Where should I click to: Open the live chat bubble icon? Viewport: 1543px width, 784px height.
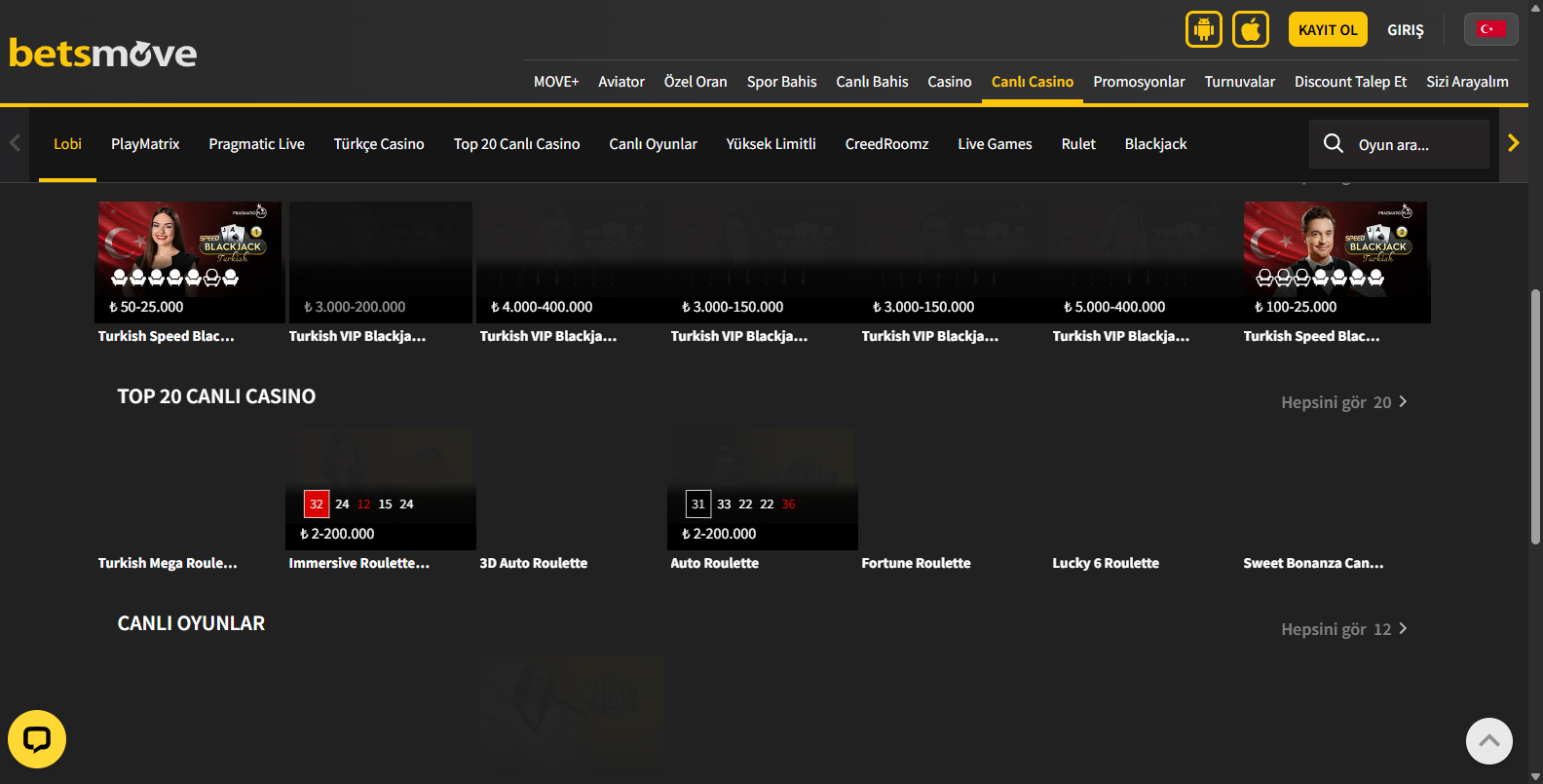click(x=37, y=739)
